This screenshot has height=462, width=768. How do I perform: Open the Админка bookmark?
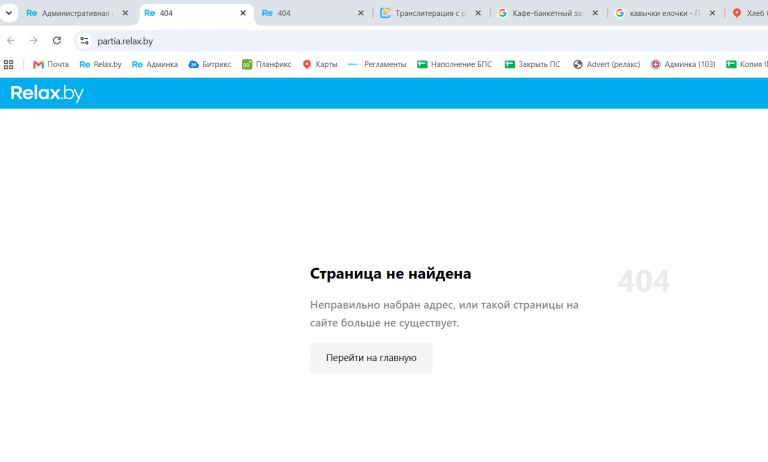click(x=155, y=64)
